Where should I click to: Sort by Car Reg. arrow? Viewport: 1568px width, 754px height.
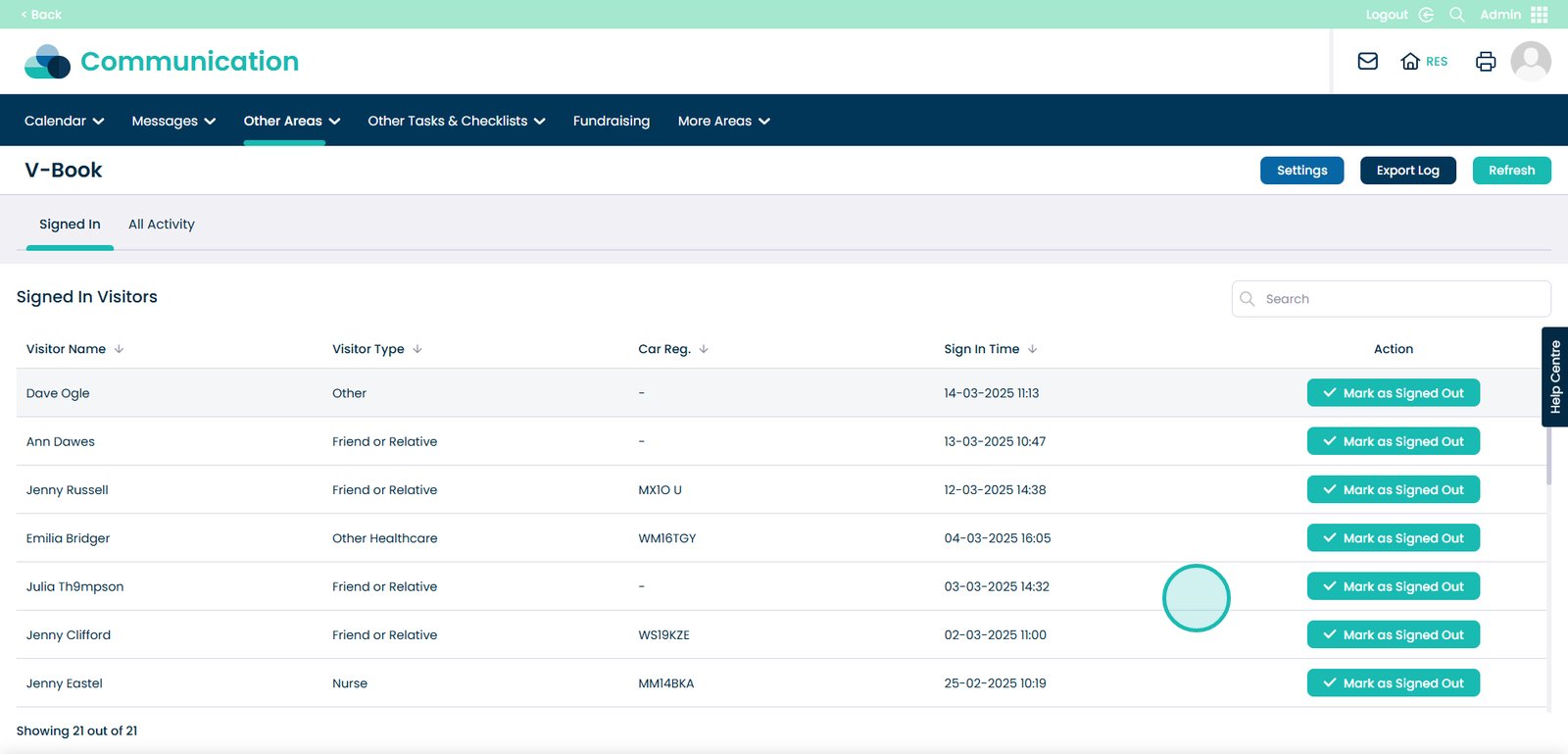click(x=704, y=349)
